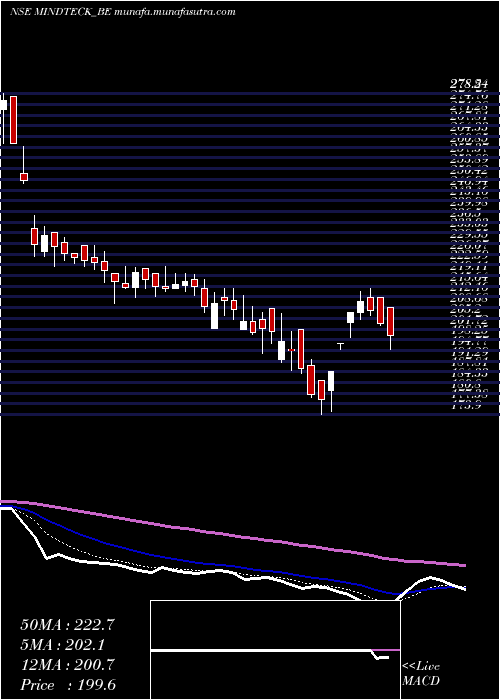
Task: Click the purple 50MA moving average line
Action: [x=233, y=535]
